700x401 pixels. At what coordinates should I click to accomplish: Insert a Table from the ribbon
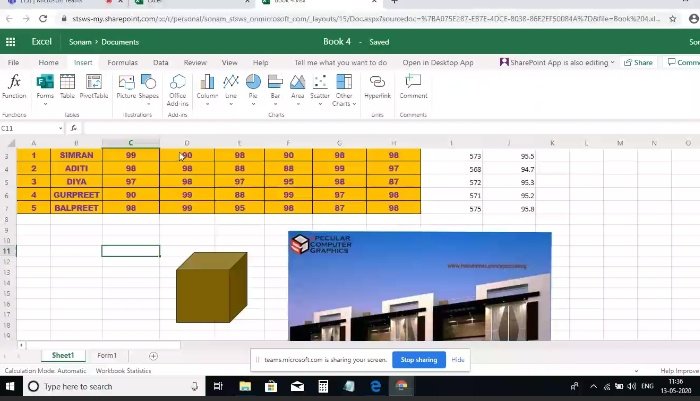point(67,87)
